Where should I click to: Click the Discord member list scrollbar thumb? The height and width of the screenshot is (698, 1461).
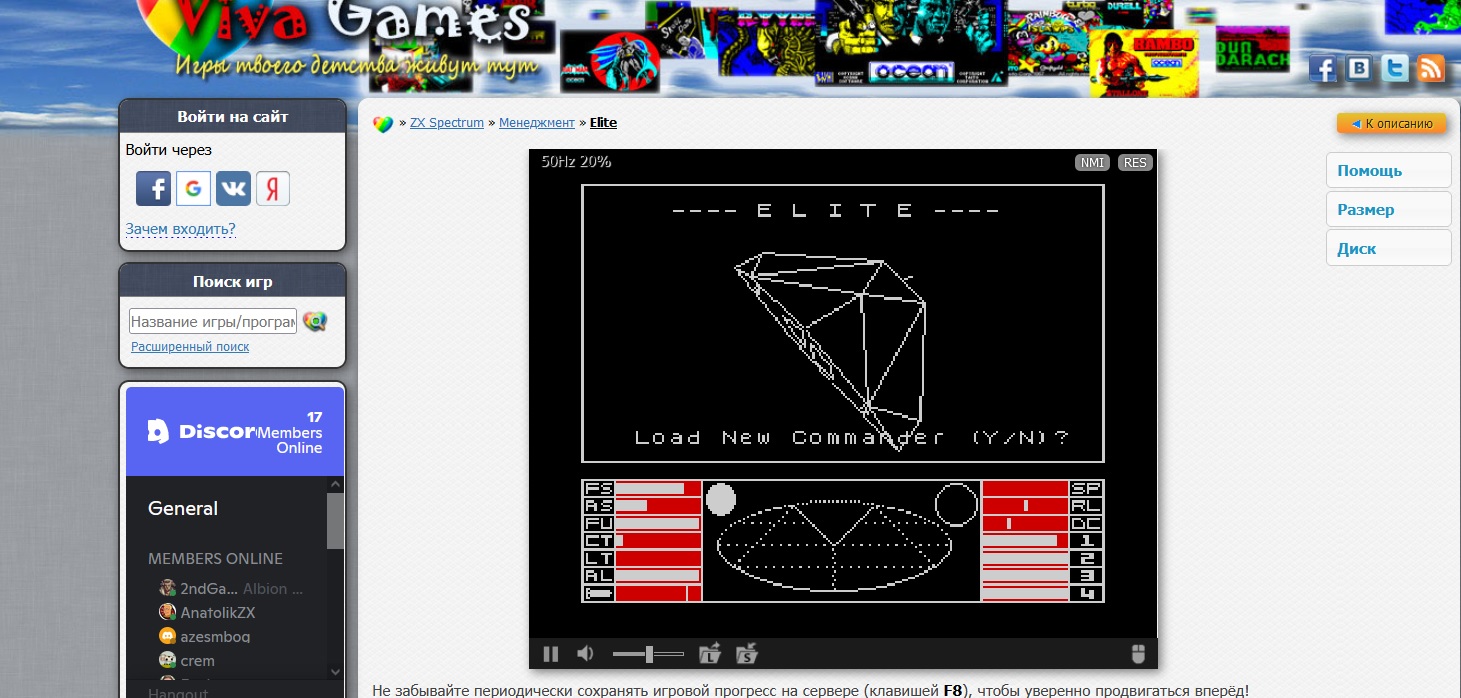click(x=335, y=520)
